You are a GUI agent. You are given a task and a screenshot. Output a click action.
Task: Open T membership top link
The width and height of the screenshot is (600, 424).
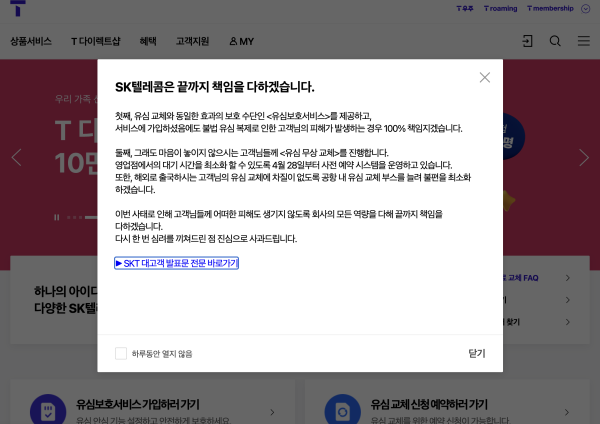point(550,8)
